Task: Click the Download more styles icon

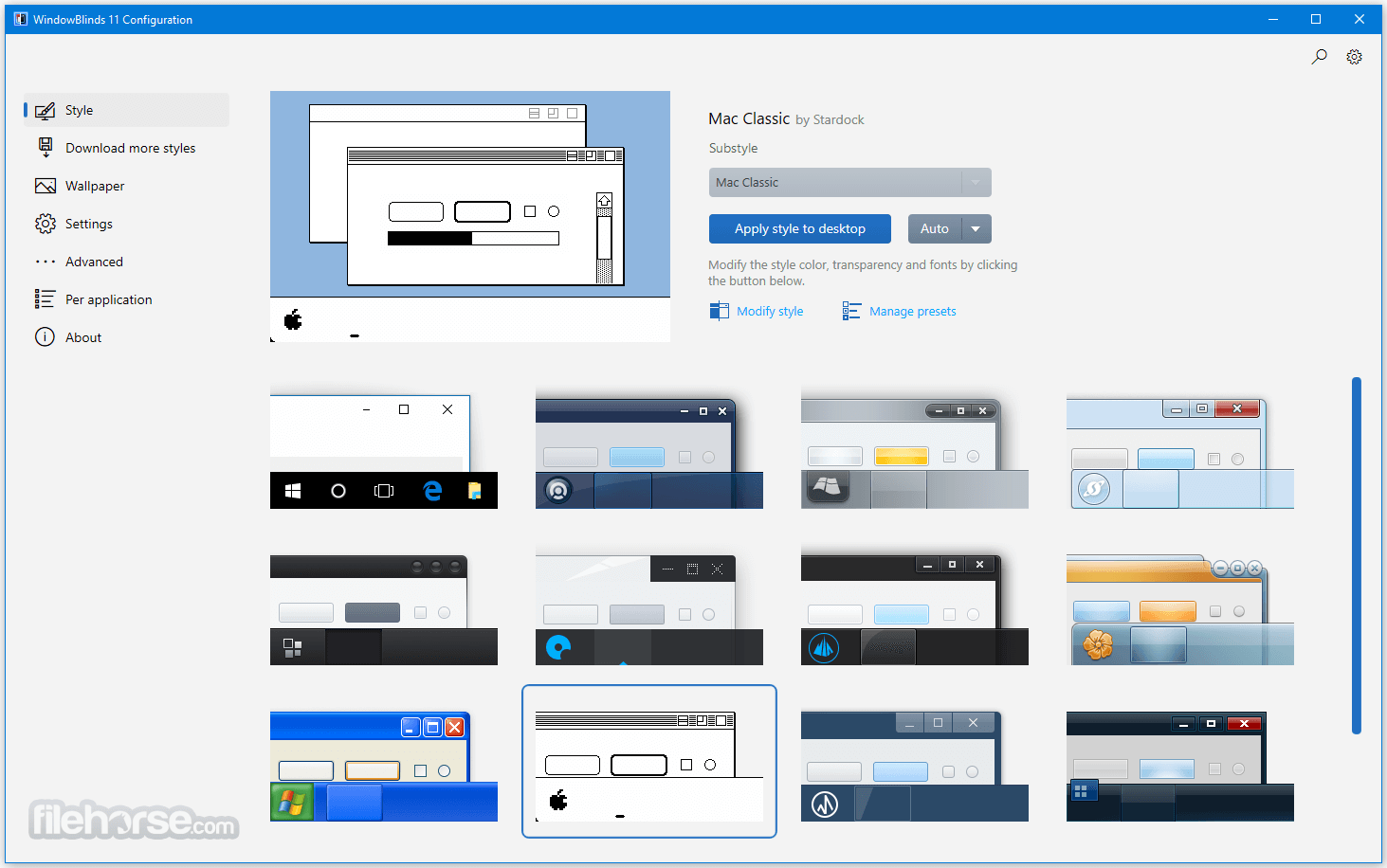Action: pos(45,148)
